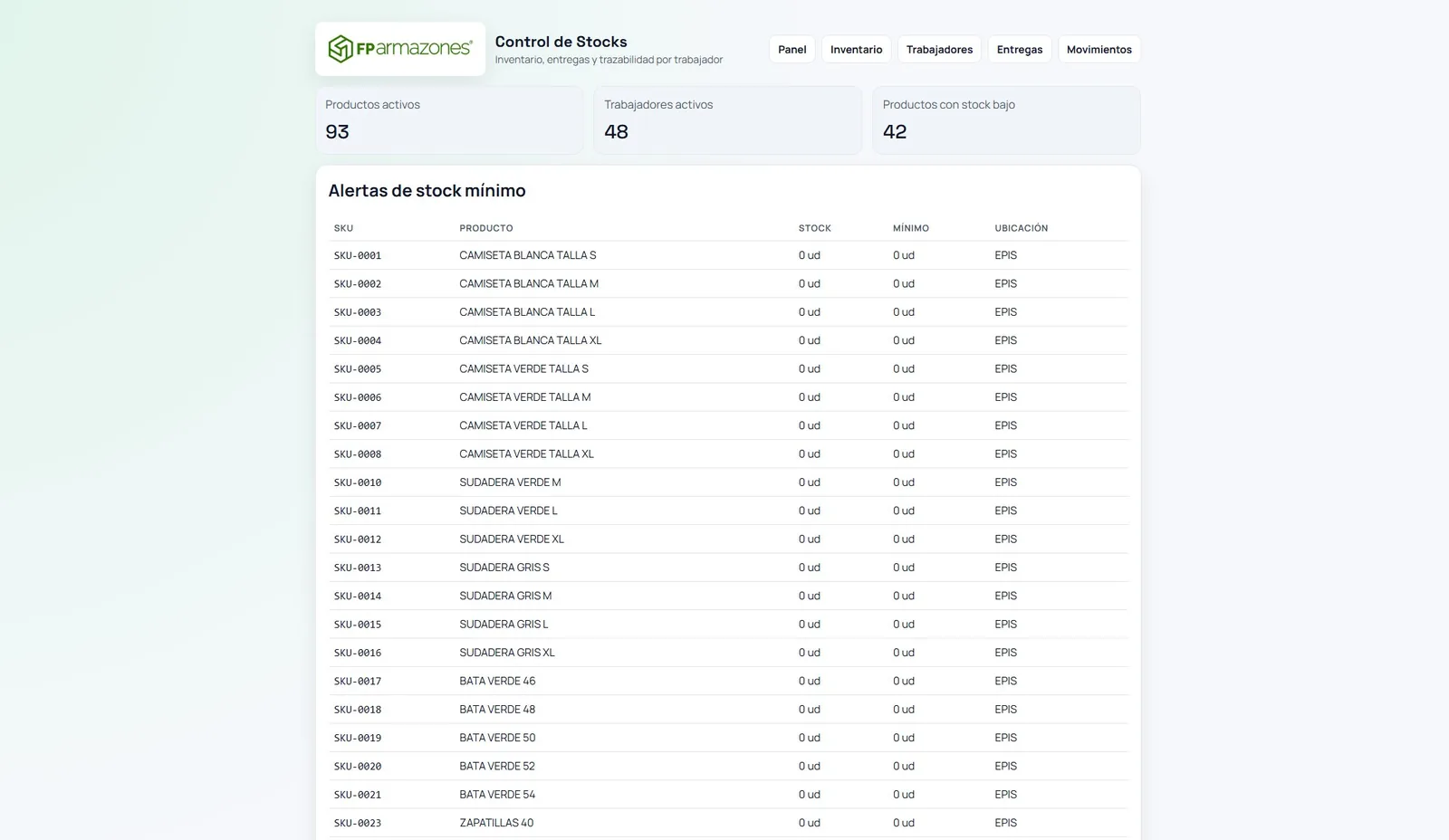Select CAMISETA BLANCA TALLA M product
The width and height of the screenshot is (1449, 840).
pos(529,283)
